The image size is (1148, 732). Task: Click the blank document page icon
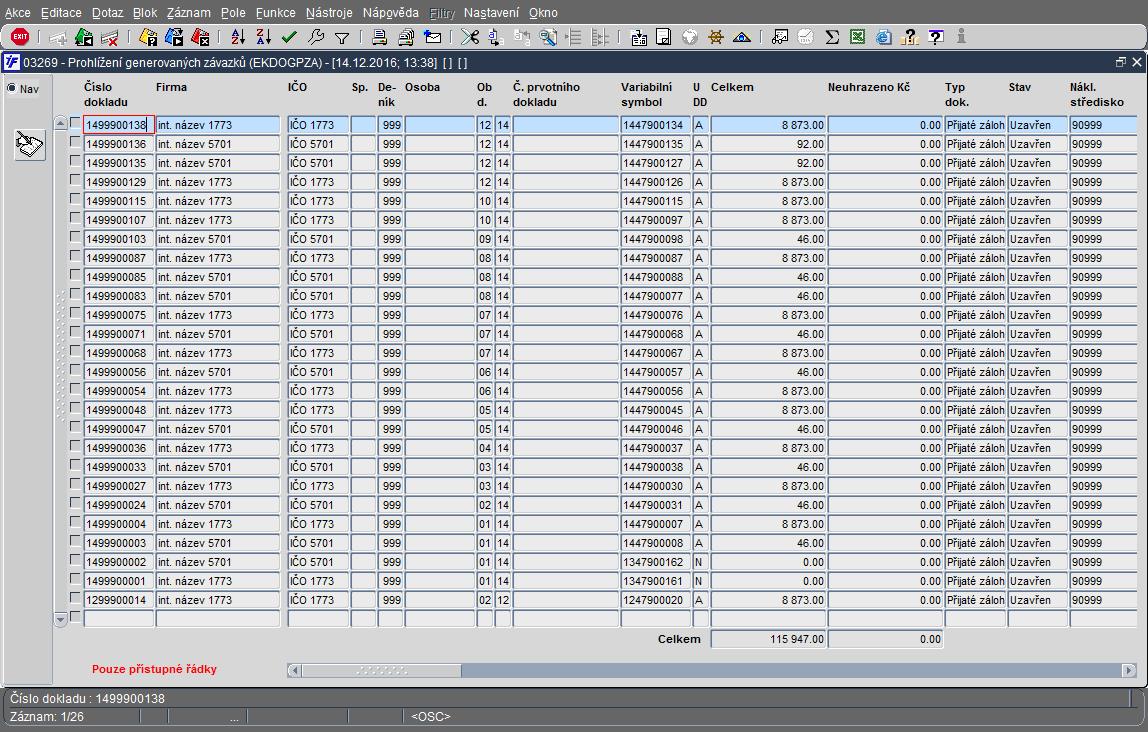(663, 37)
